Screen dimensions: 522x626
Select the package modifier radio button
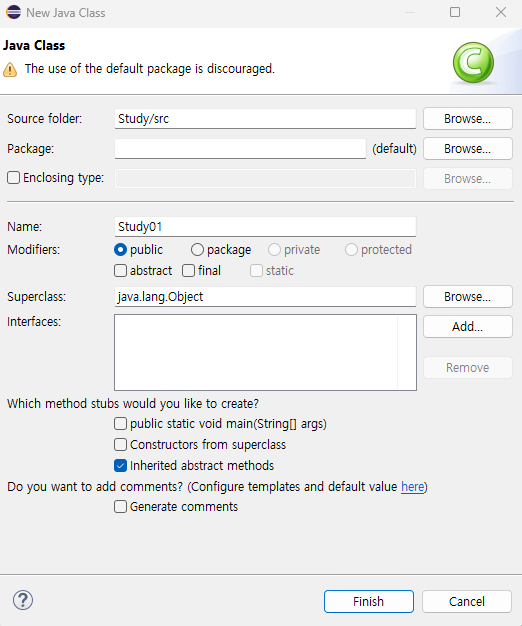pyautogui.click(x=197, y=250)
